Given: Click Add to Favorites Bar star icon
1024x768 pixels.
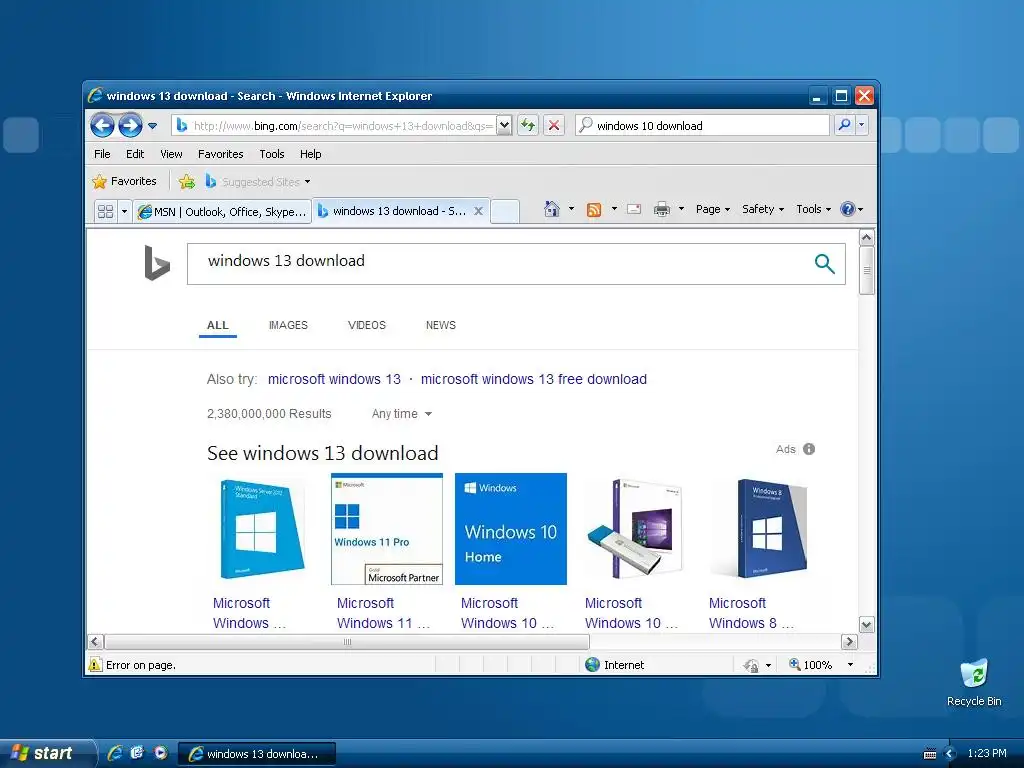Looking at the screenshot, I should point(187,182).
